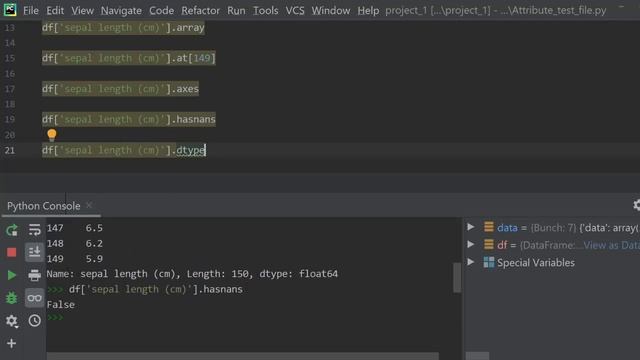Expand Special Variables node
The width and height of the screenshot is (640, 360).
471,262
